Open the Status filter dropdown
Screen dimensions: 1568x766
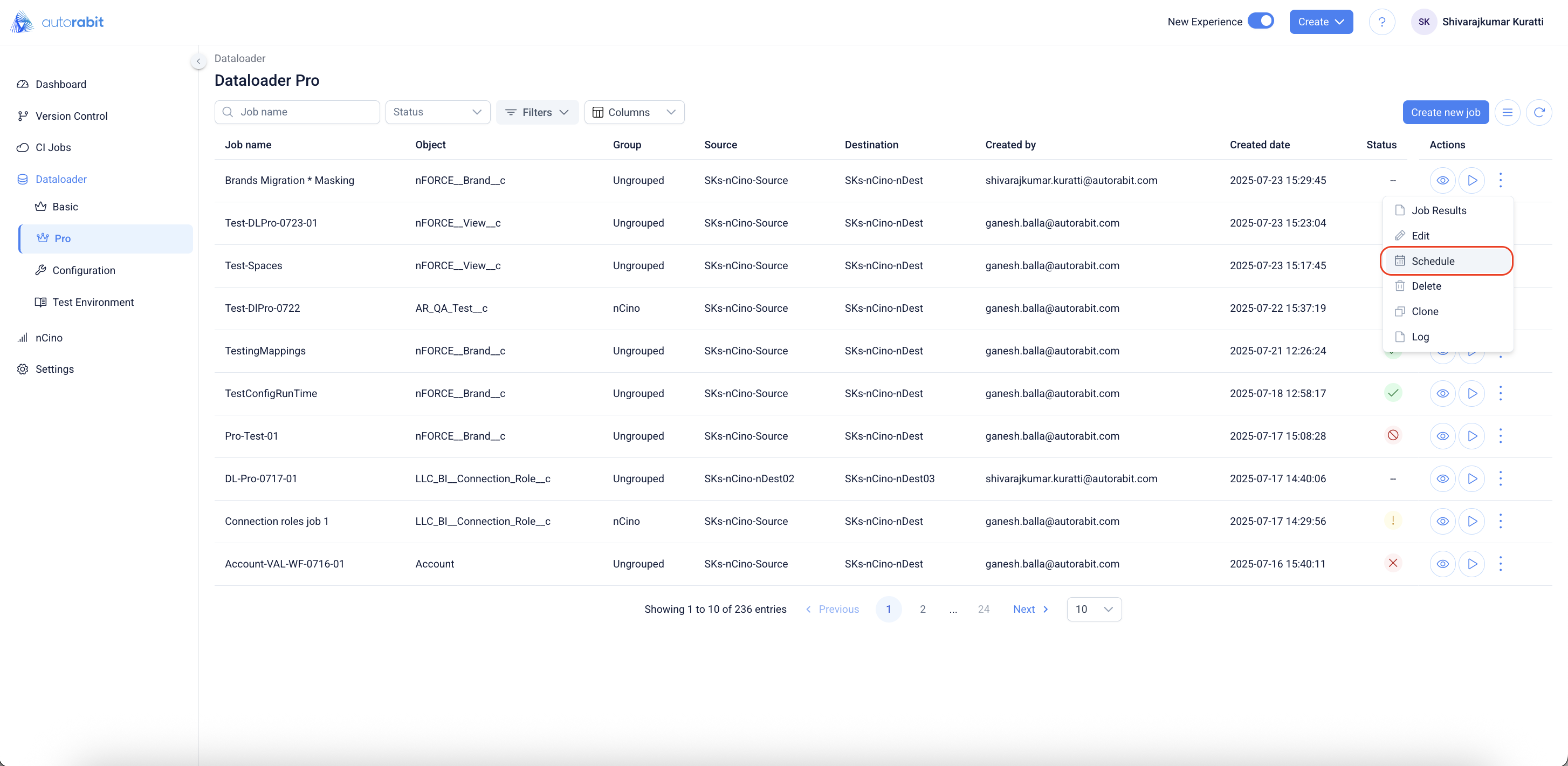[437, 112]
